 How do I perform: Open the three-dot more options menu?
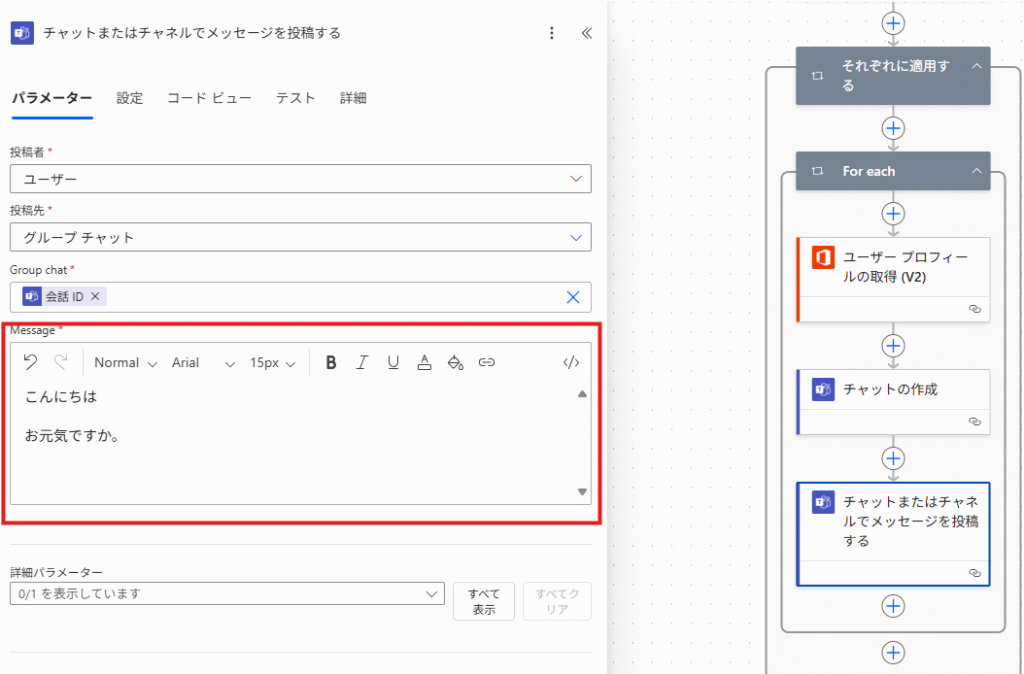552,33
